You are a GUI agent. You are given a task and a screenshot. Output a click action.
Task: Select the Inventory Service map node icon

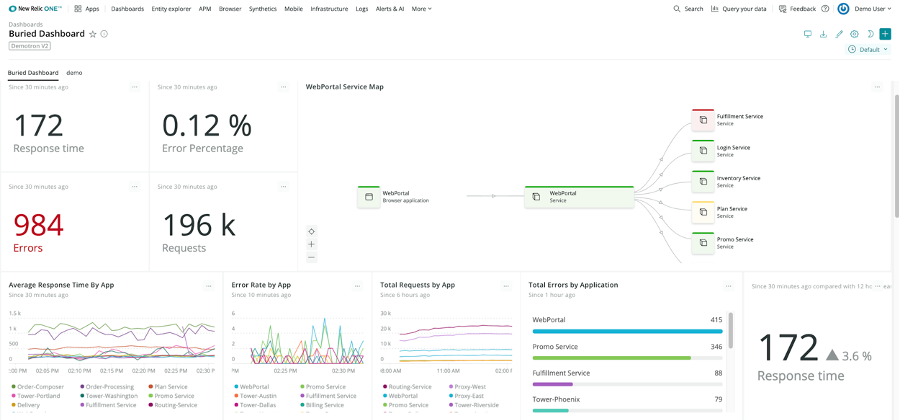click(702, 182)
